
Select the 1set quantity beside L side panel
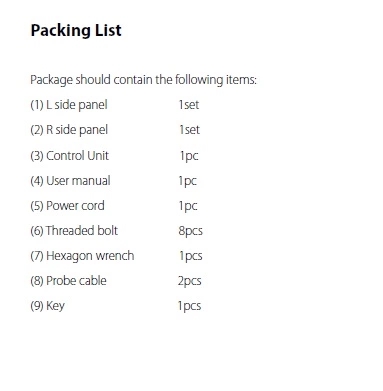coord(189,105)
